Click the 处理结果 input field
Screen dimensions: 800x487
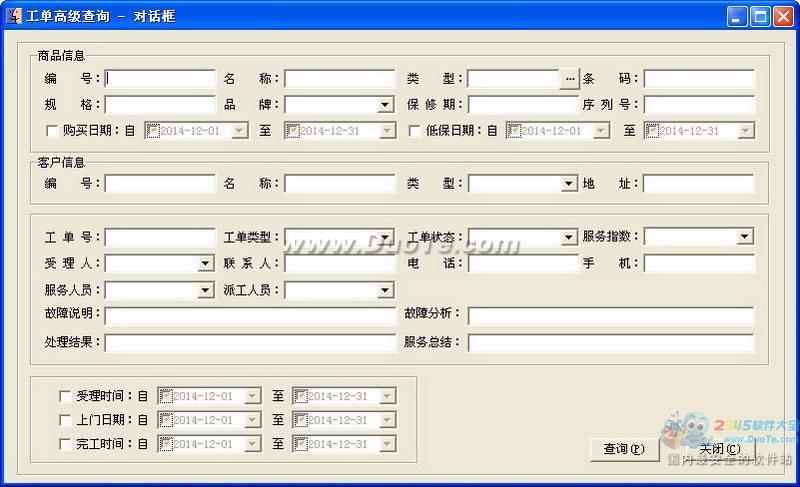pyautogui.click(x=250, y=343)
